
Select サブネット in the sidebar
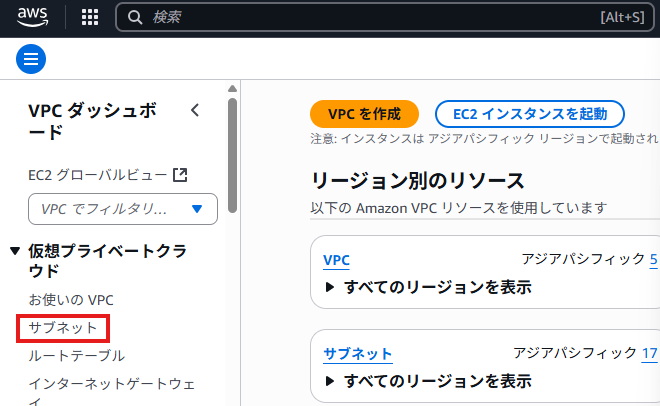(63, 328)
